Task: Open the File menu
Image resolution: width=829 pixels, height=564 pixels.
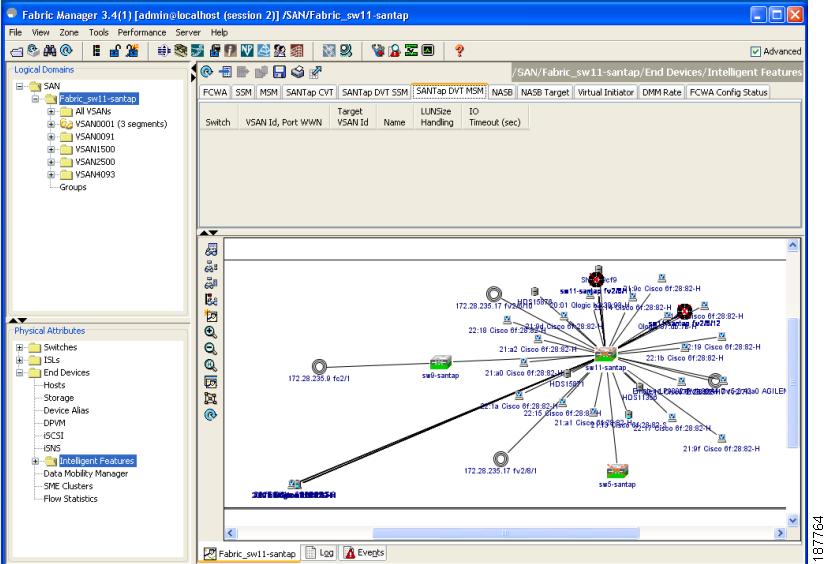Action: click(x=15, y=32)
